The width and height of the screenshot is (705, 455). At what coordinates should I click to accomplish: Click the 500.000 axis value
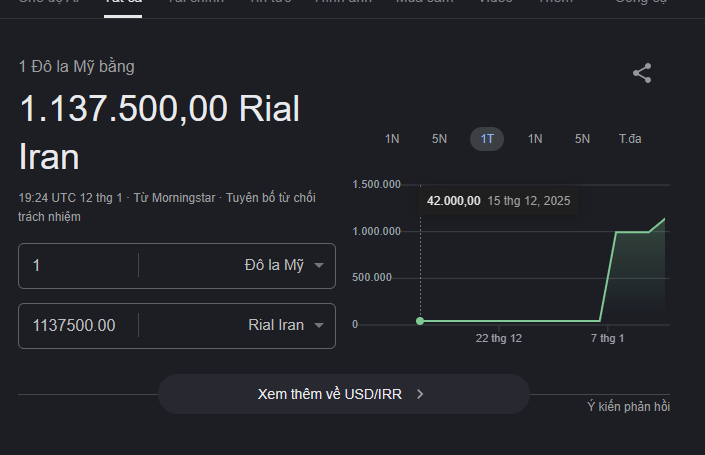(372, 277)
